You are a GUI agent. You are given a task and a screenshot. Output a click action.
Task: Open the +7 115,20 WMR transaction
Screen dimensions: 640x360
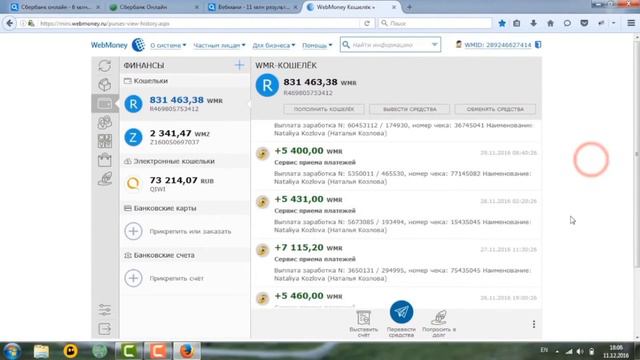pyautogui.click(x=396, y=263)
